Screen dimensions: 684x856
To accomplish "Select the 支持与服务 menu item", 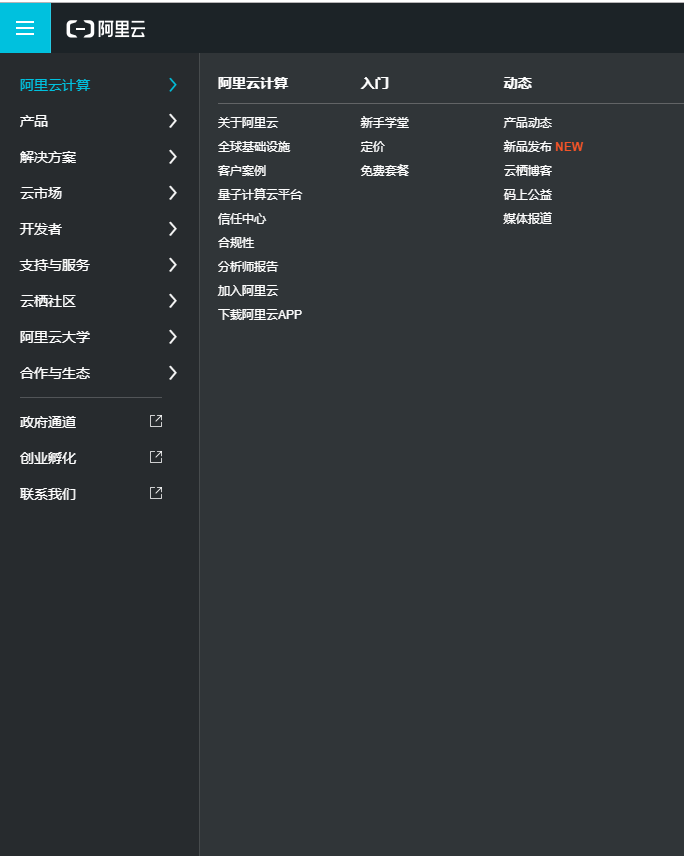I will pos(99,265).
